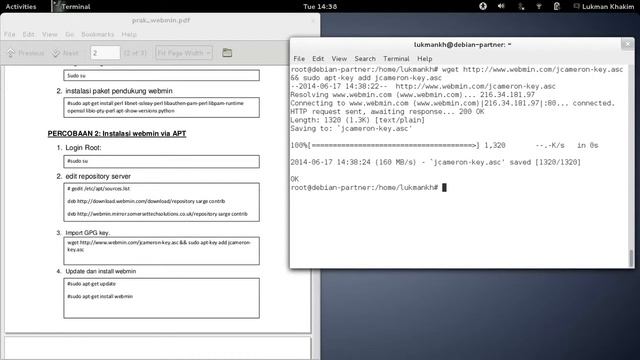The height and width of the screenshot is (360, 640).
Task: Go to Next page in PDF viewer
Action: 64,53
